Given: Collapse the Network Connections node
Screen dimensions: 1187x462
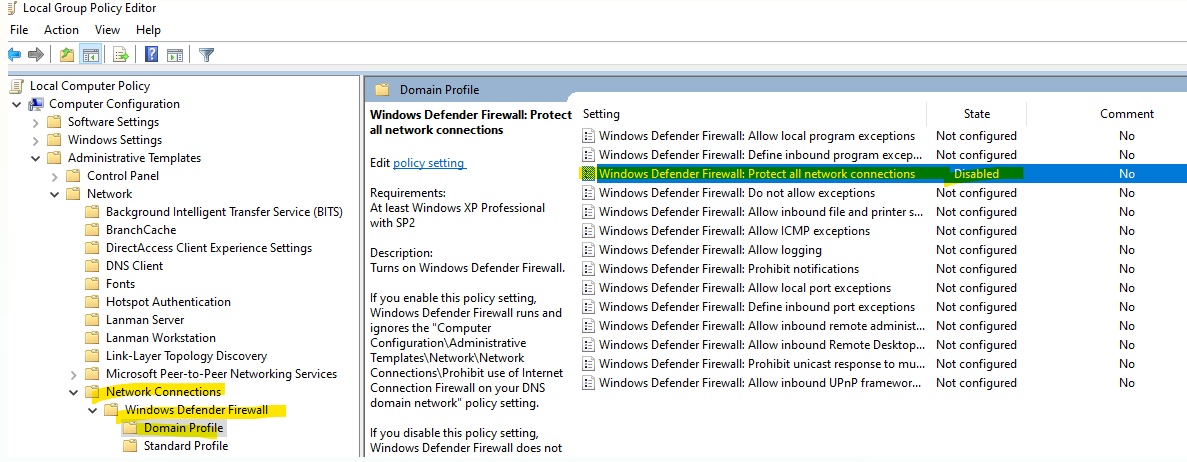Looking at the screenshot, I should click(73, 392).
